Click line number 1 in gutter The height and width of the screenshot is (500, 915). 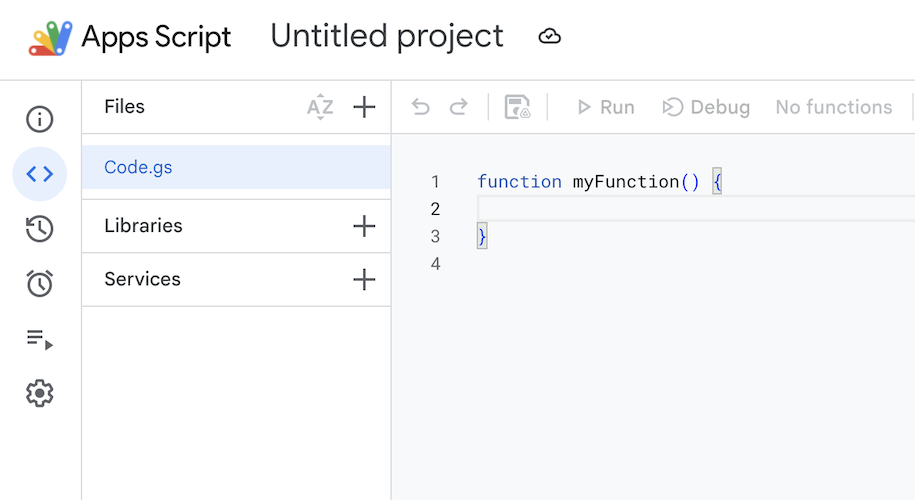(x=435, y=182)
